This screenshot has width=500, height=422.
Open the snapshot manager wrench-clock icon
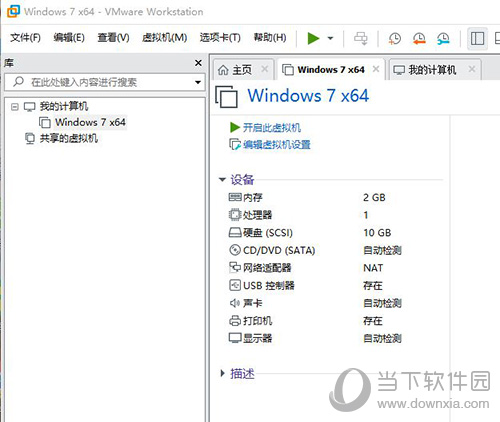pos(443,38)
